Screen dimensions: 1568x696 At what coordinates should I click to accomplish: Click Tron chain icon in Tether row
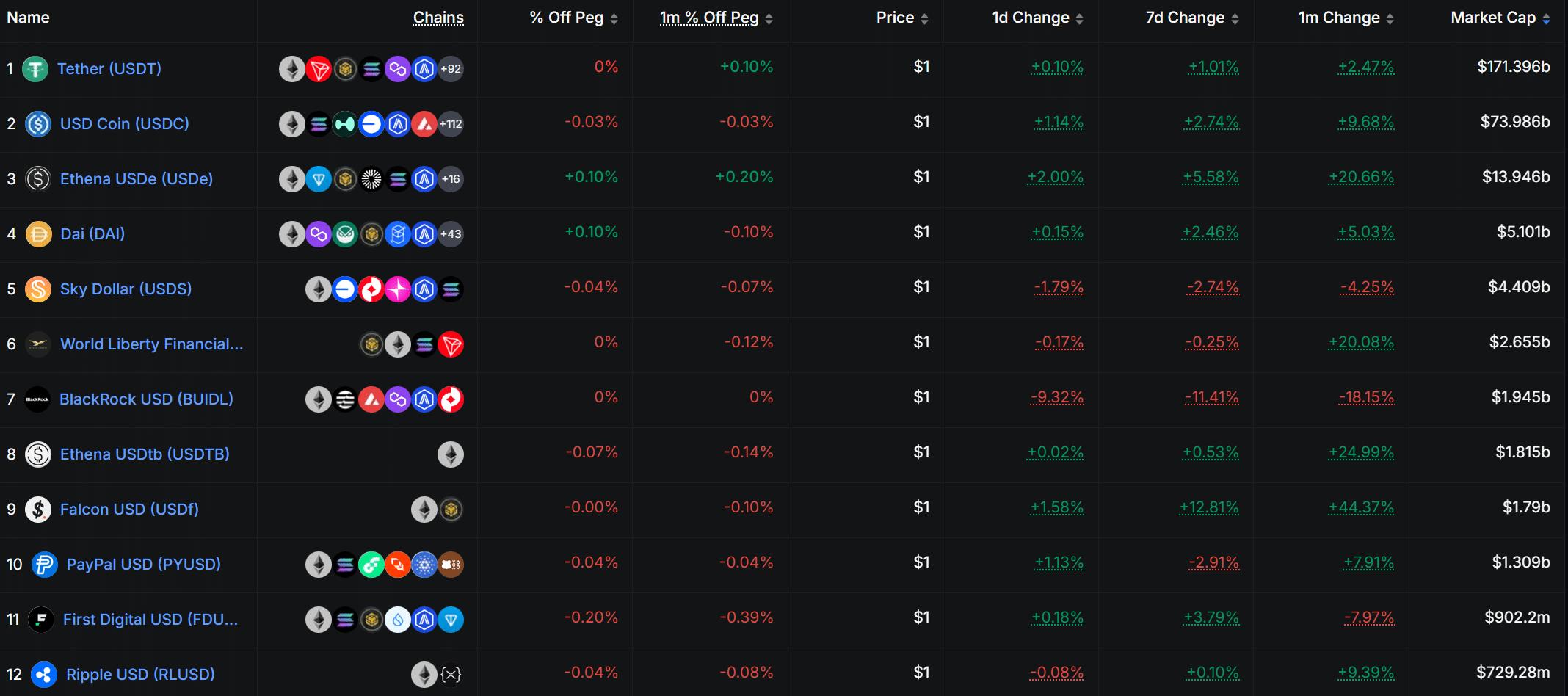coord(319,69)
